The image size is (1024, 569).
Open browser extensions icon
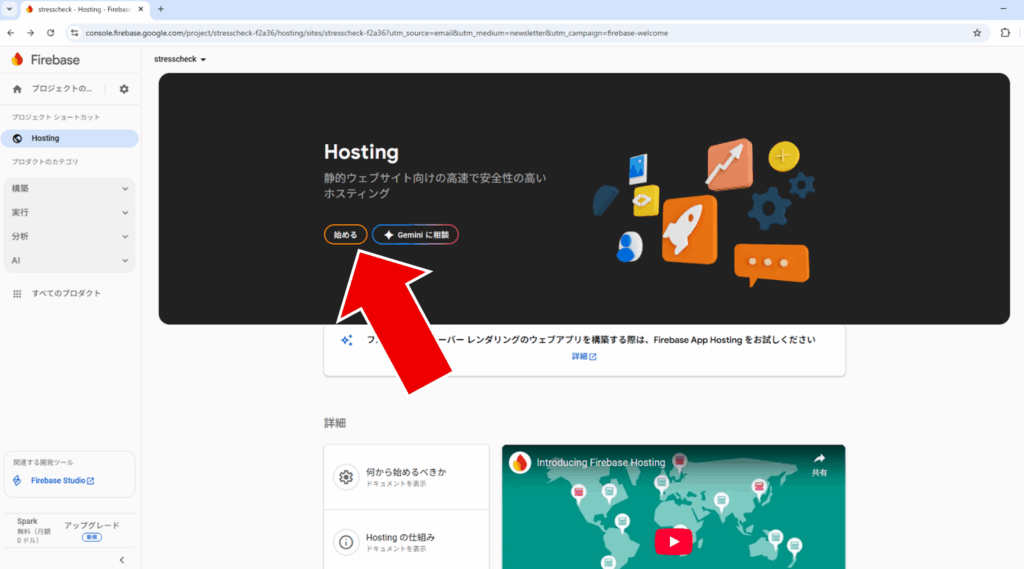click(x=1005, y=33)
